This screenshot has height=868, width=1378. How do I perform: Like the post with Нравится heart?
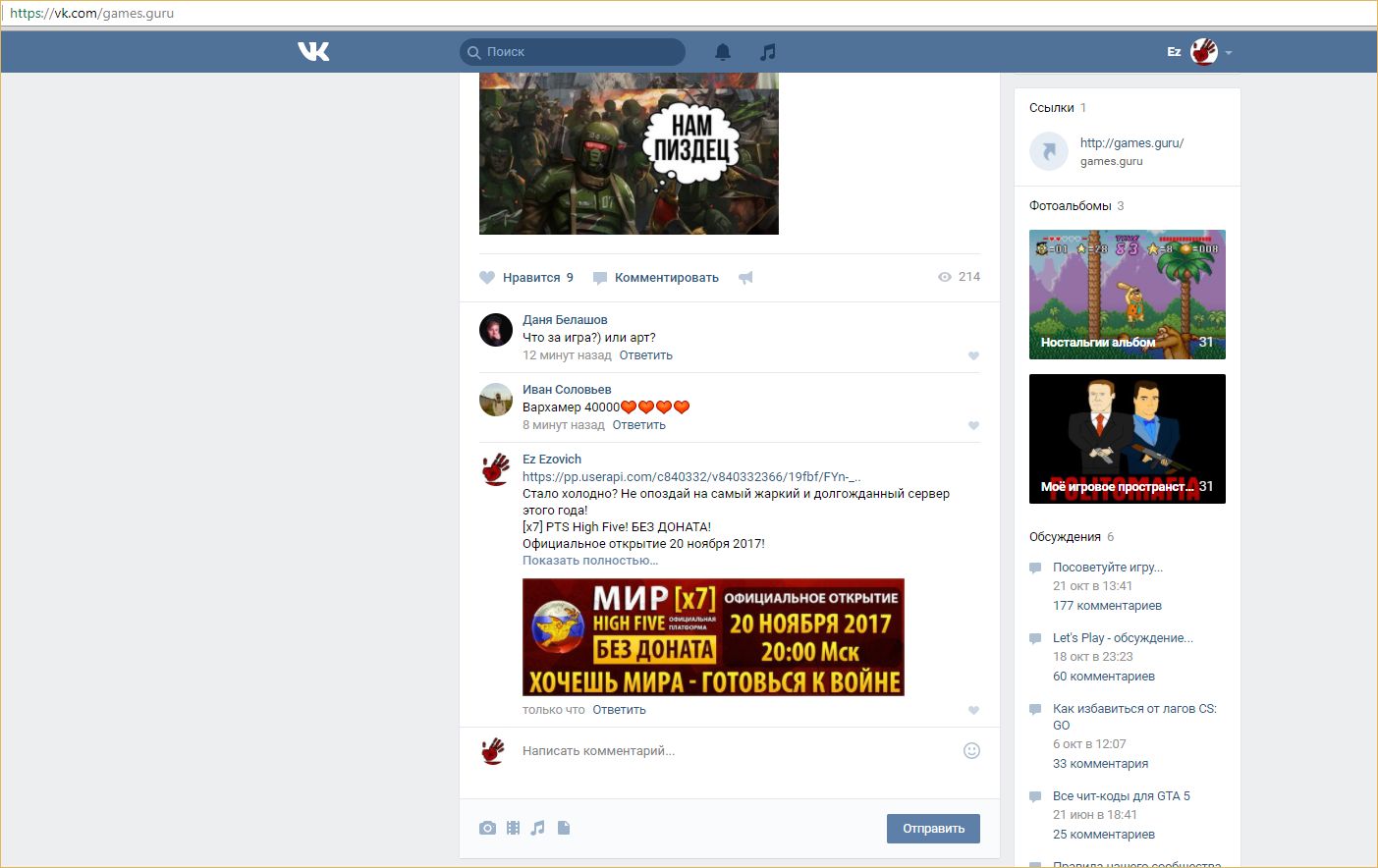tap(487, 278)
